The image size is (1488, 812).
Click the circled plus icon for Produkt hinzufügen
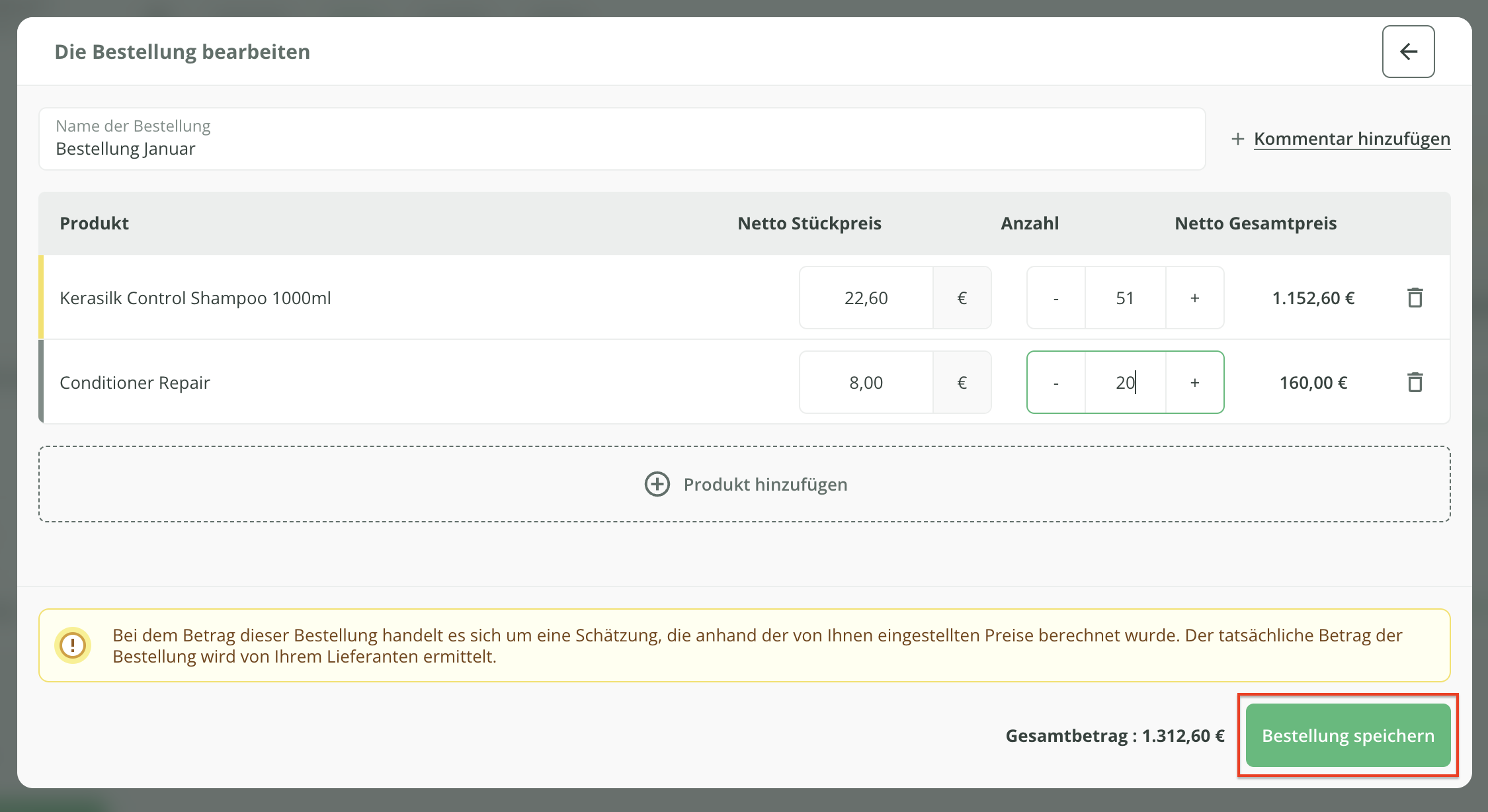[x=657, y=484]
